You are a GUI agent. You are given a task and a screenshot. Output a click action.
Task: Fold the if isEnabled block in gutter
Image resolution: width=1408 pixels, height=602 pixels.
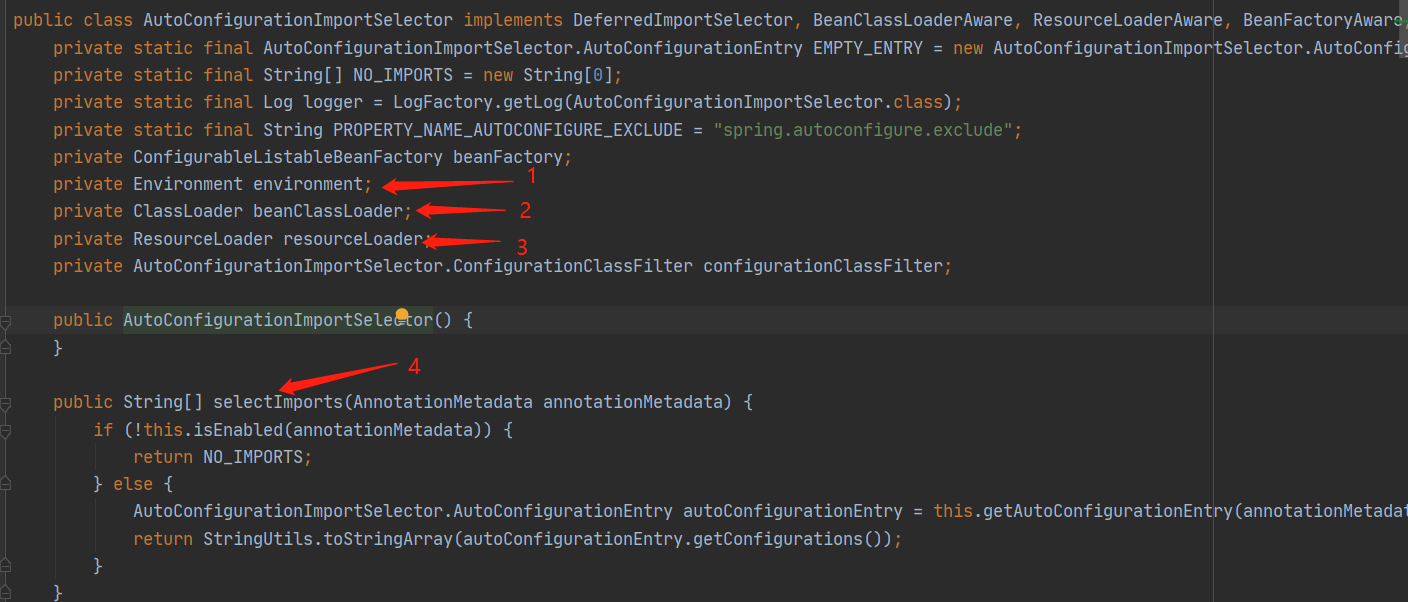tap(6, 431)
